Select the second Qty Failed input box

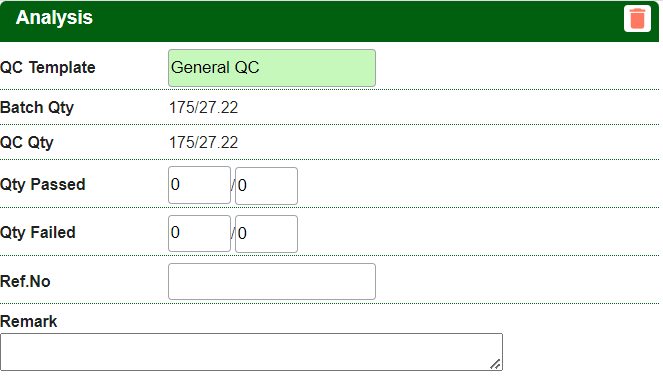pyautogui.click(x=266, y=234)
